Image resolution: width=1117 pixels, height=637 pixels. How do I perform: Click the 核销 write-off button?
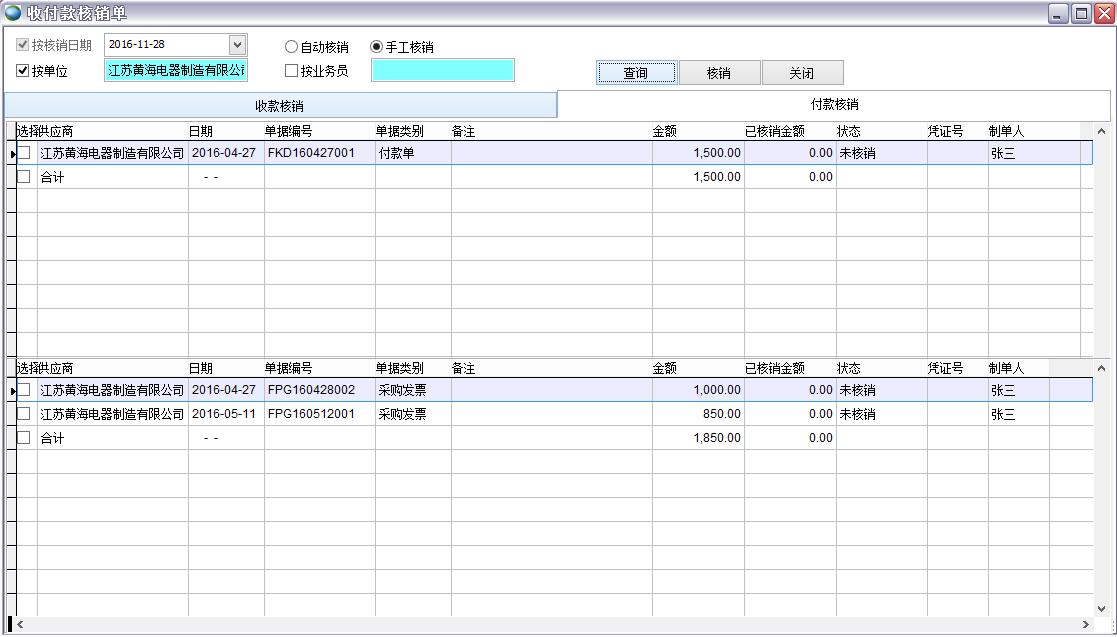pyautogui.click(x=721, y=71)
